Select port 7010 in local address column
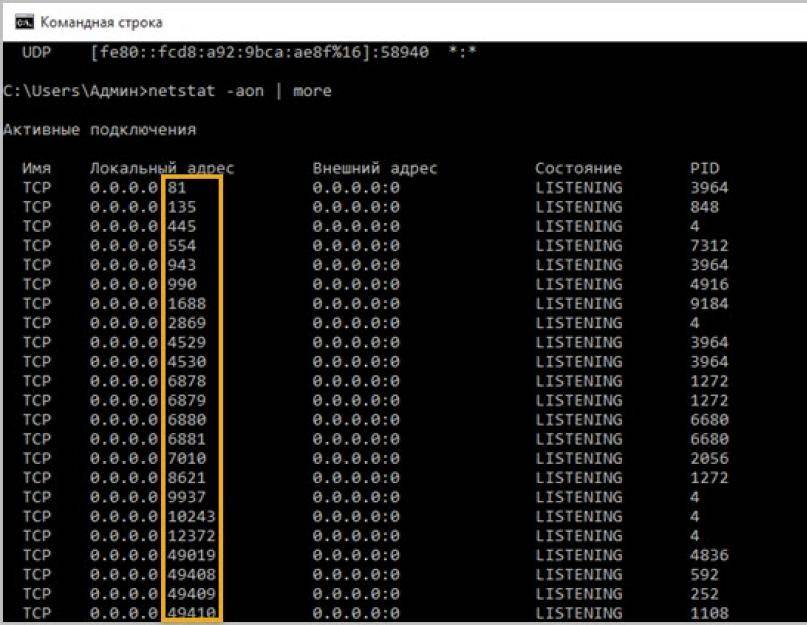Screen dimensions: 807x625 click(x=186, y=458)
